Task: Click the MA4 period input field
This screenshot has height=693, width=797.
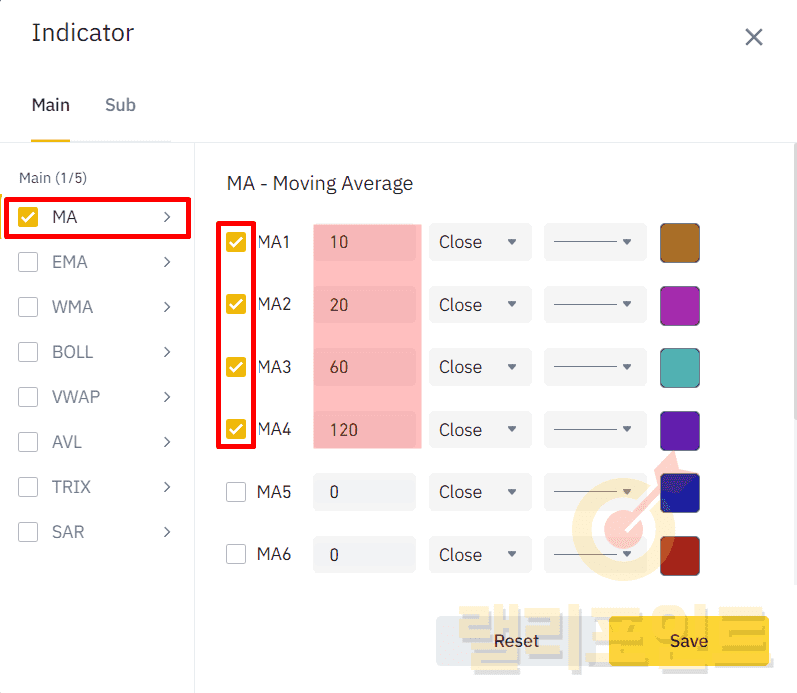Action: click(365, 430)
